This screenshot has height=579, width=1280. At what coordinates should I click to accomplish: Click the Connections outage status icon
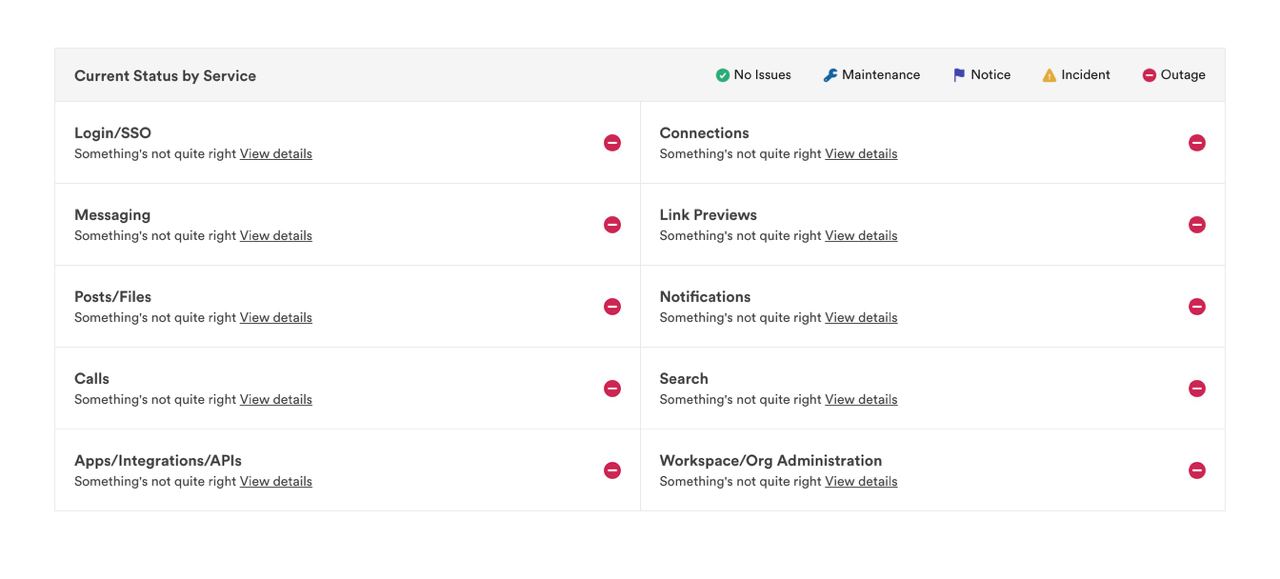click(1197, 143)
